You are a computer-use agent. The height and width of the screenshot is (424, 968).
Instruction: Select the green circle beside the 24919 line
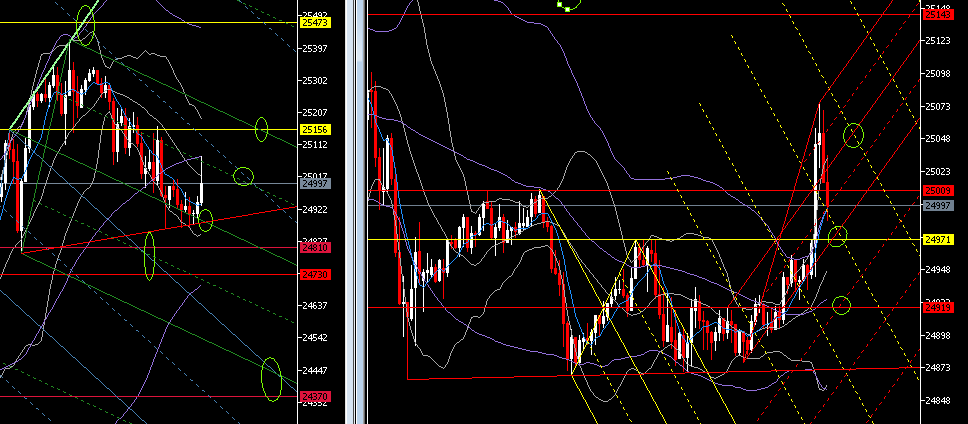(x=841, y=304)
